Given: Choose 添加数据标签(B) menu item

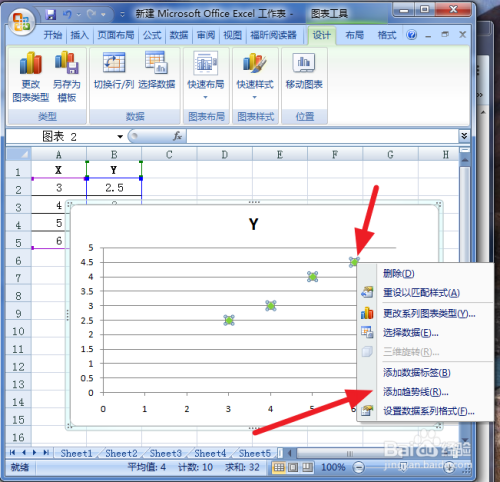Looking at the screenshot, I should (425, 373).
